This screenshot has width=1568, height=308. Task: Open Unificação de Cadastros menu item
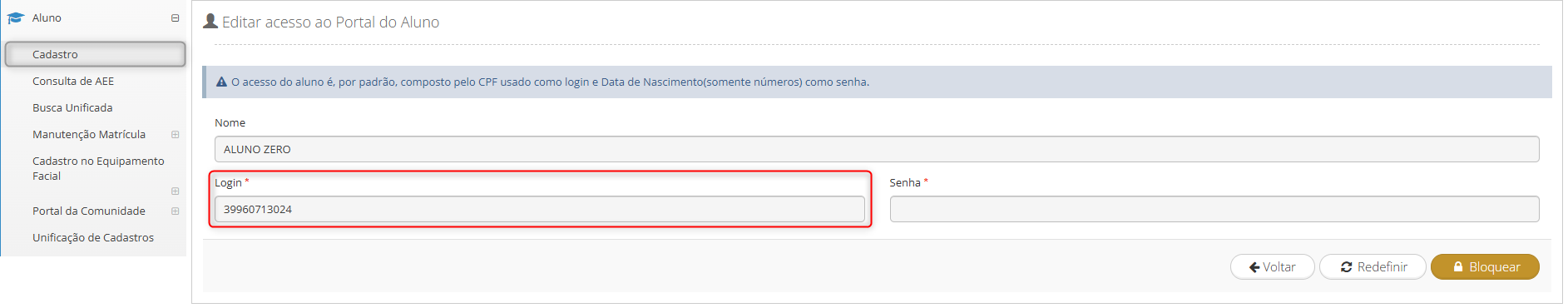[93, 237]
